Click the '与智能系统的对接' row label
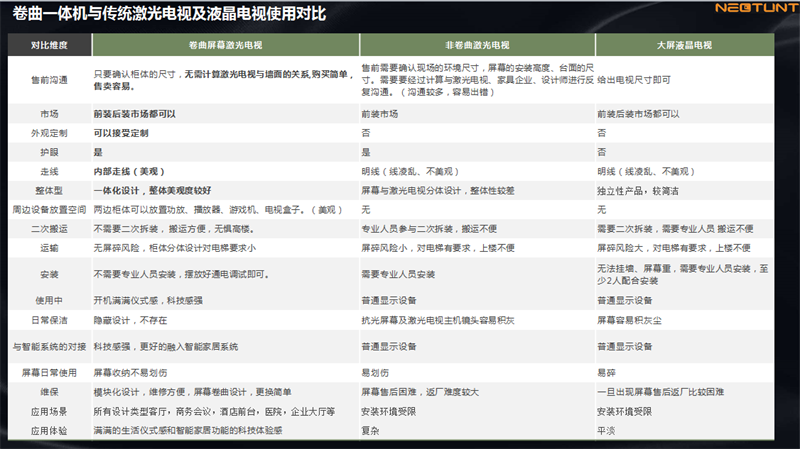Viewport: 800px width, 449px height. (49, 347)
